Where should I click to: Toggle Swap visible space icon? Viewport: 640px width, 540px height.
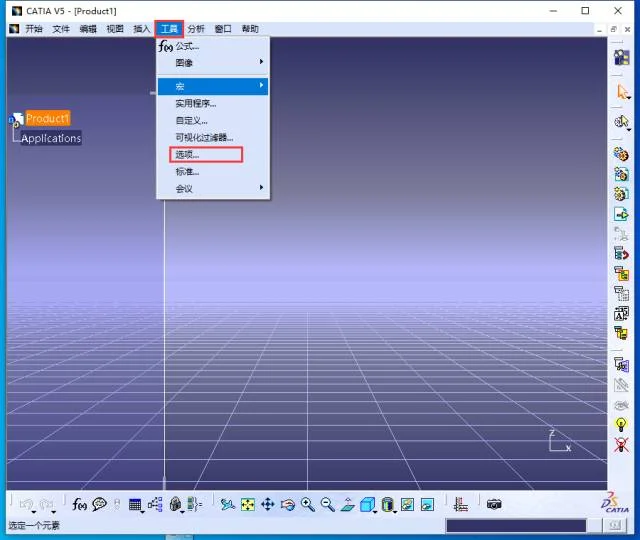pos(427,504)
